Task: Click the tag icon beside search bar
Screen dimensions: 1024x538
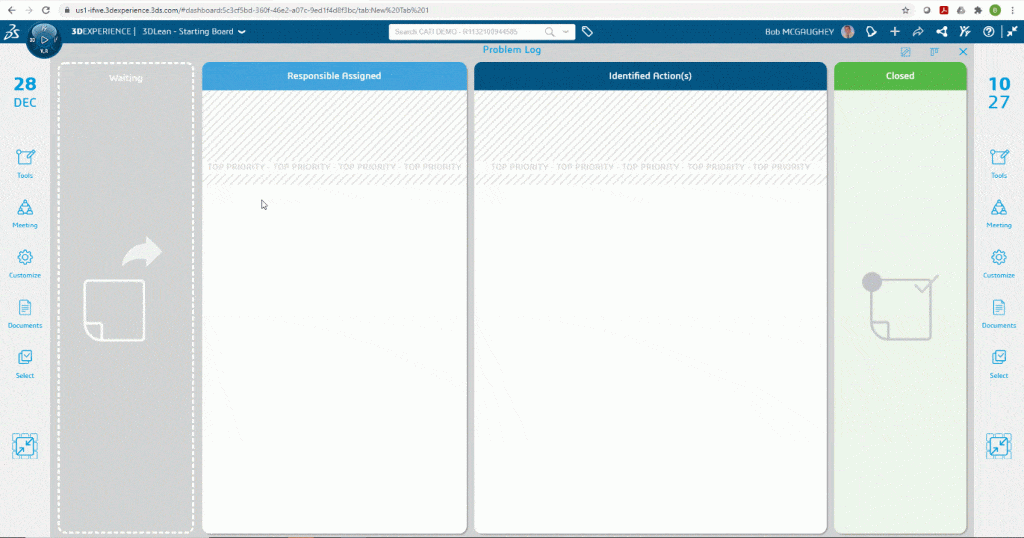Action: [x=588, y=32]
